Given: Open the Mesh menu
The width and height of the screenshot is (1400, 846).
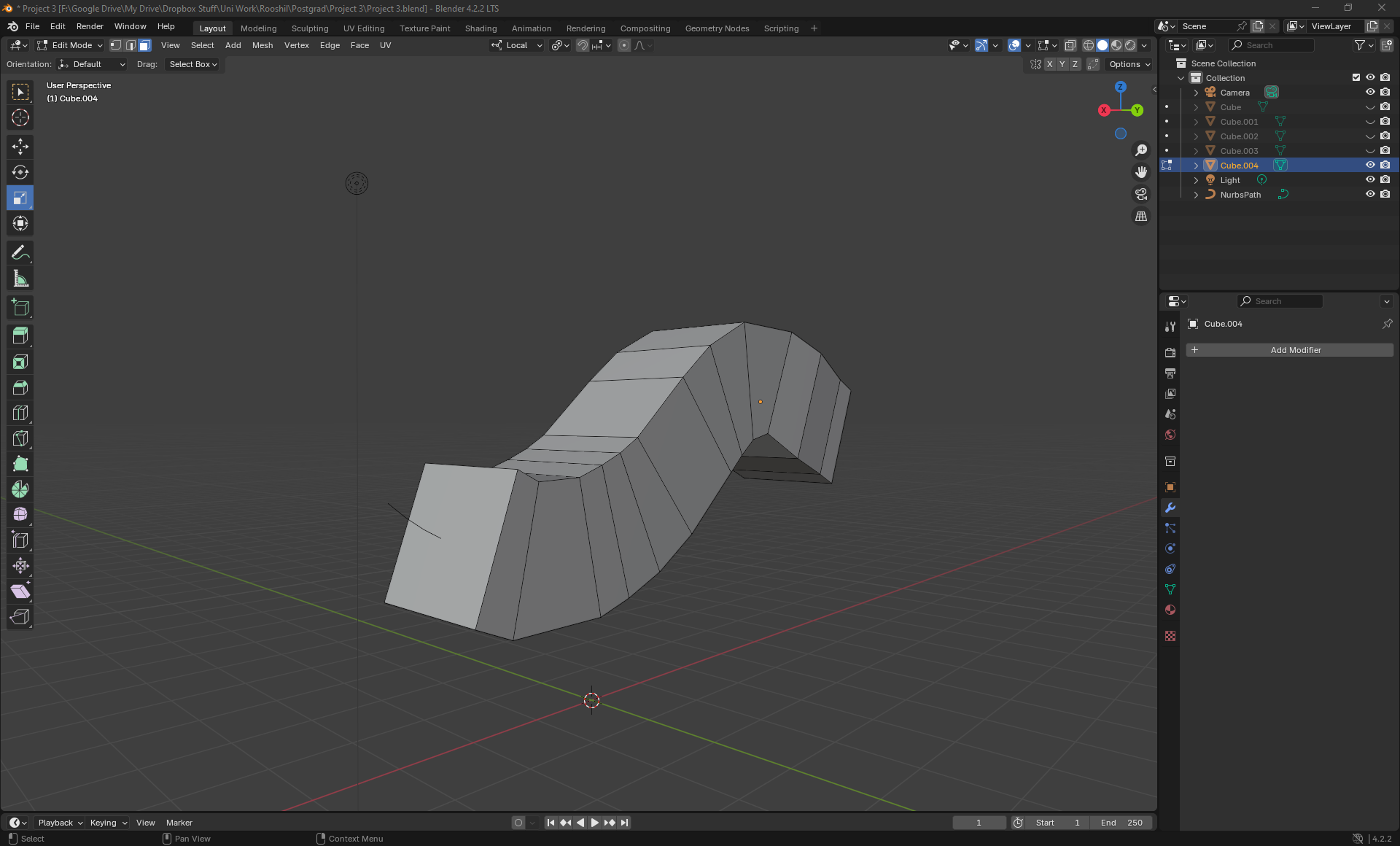Looking at the screenshot, I should pos(262,45).
